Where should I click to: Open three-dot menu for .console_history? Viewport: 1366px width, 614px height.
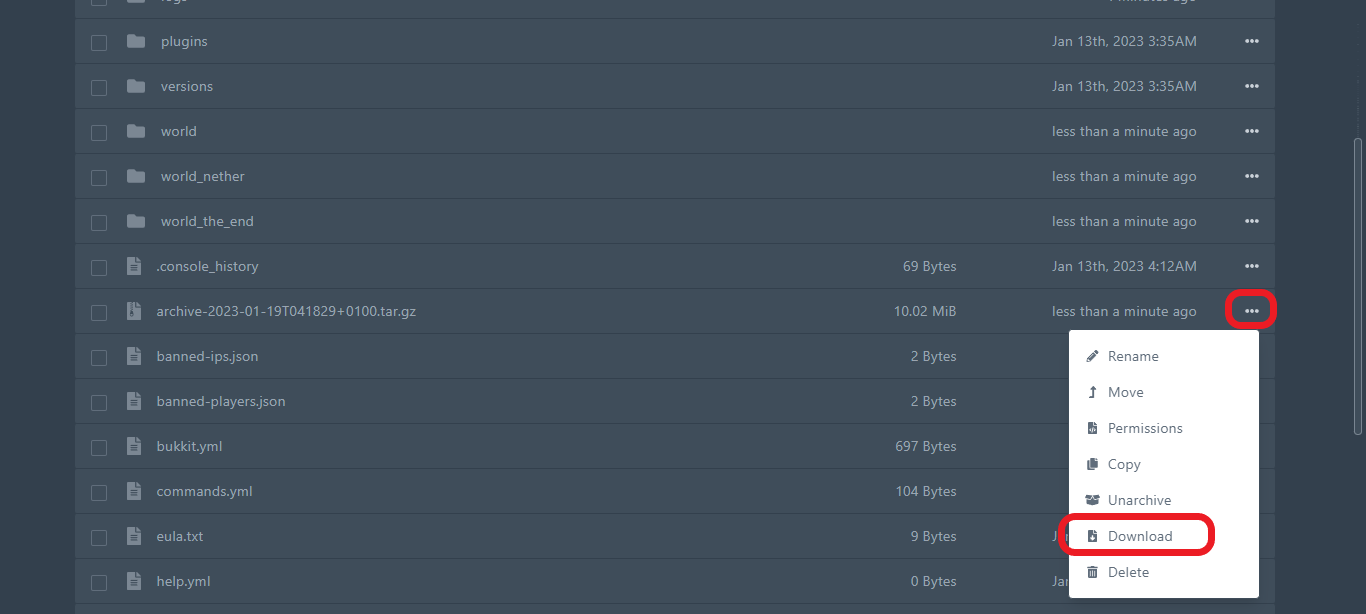tap(1251, 266)
